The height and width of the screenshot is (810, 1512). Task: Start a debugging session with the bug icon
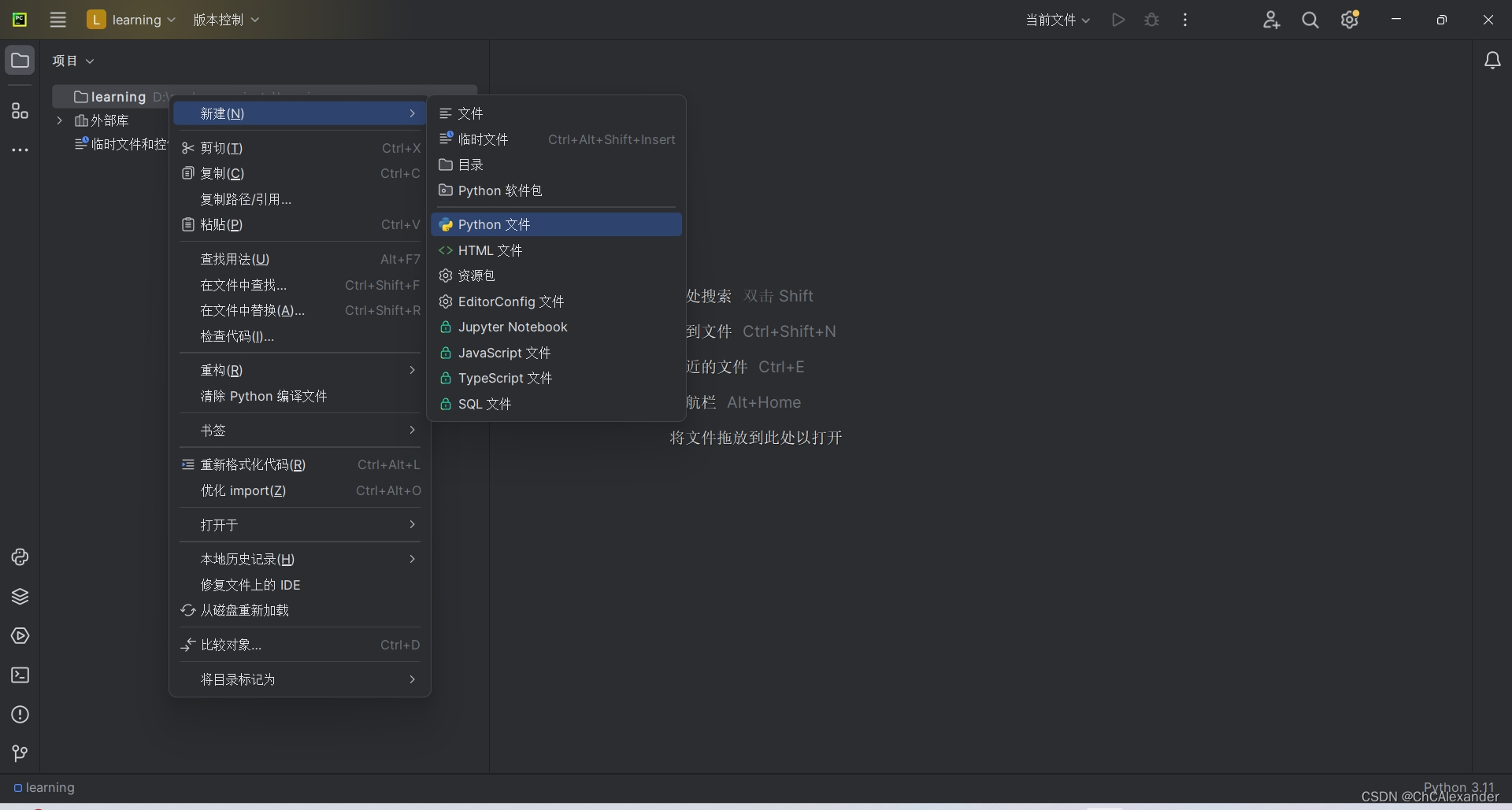pos(1151,20)
